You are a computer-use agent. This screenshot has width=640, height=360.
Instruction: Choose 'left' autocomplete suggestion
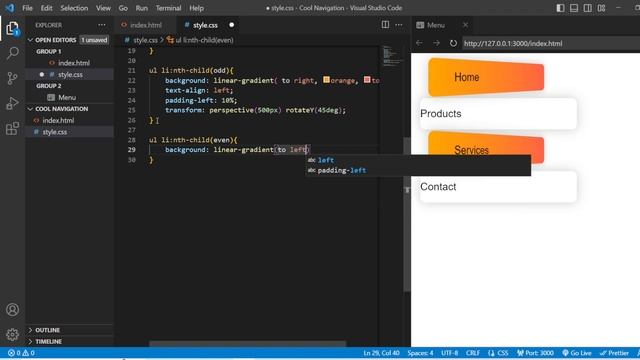(x=418, y=160)
